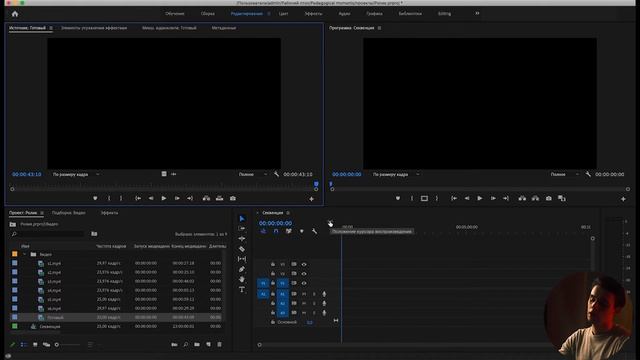Switch Project panel to list view
Screen dimensions: 640x360
pyautogui.click(x=24, y=344)
